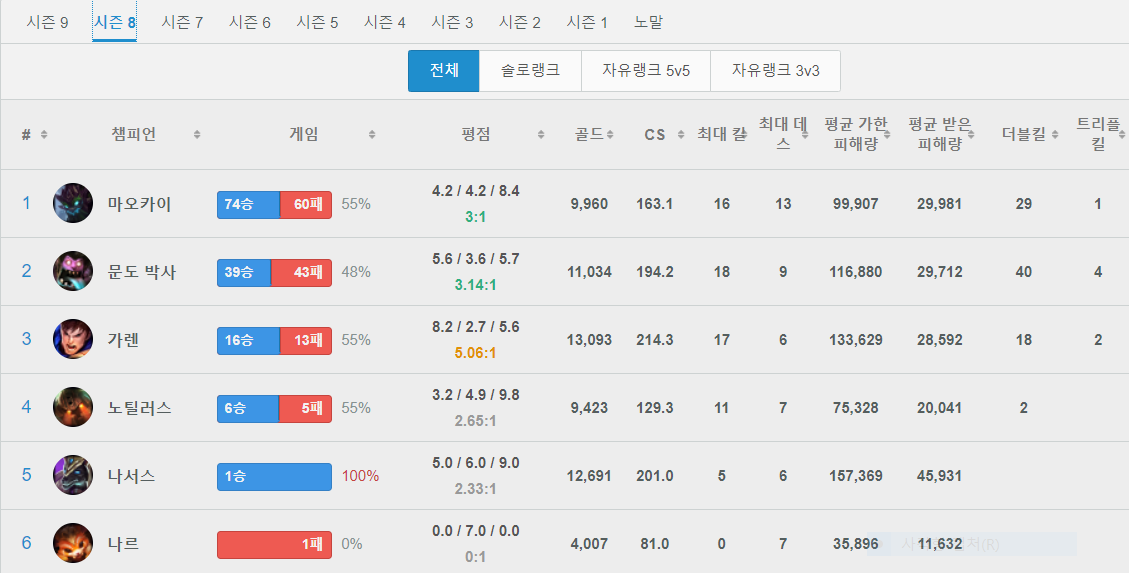Click the 문도 박사 champion portrait icon
Viewport: 1129px width, 573px height.
coord(73,271)
